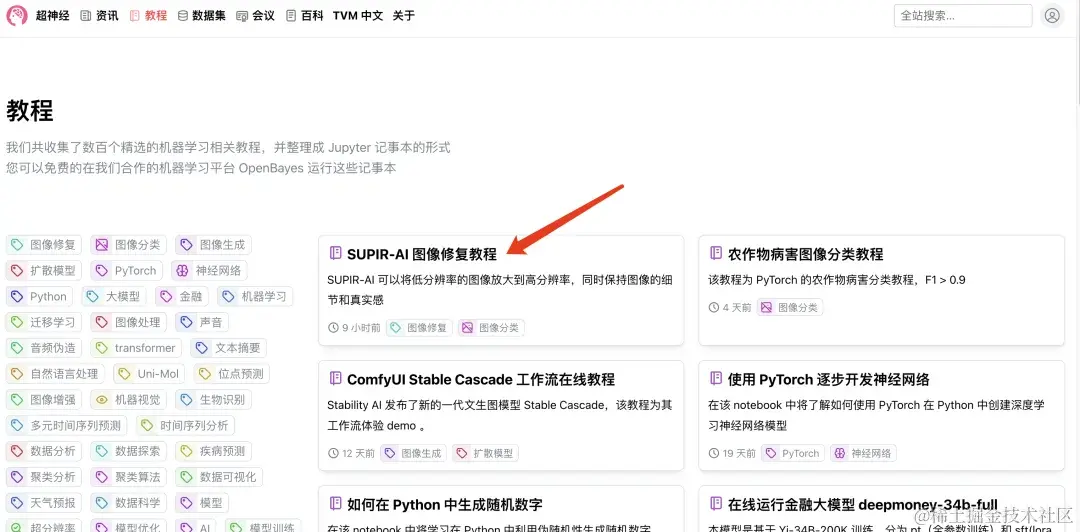Click the notebook icon beside SUPIR-AI 图像修复教程

tap(335, 254)
